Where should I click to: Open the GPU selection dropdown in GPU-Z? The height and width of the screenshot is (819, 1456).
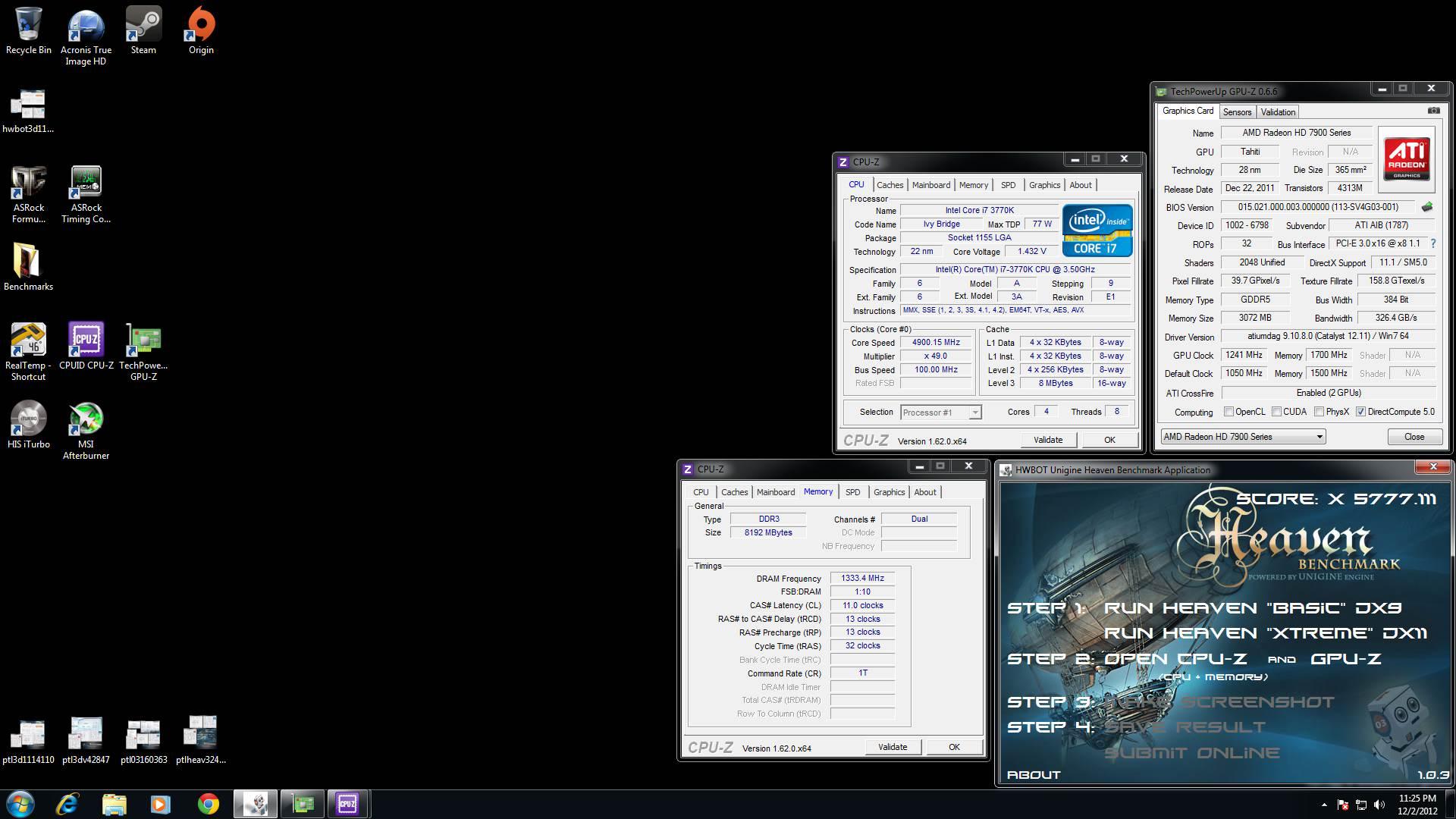pos(1243,437)
